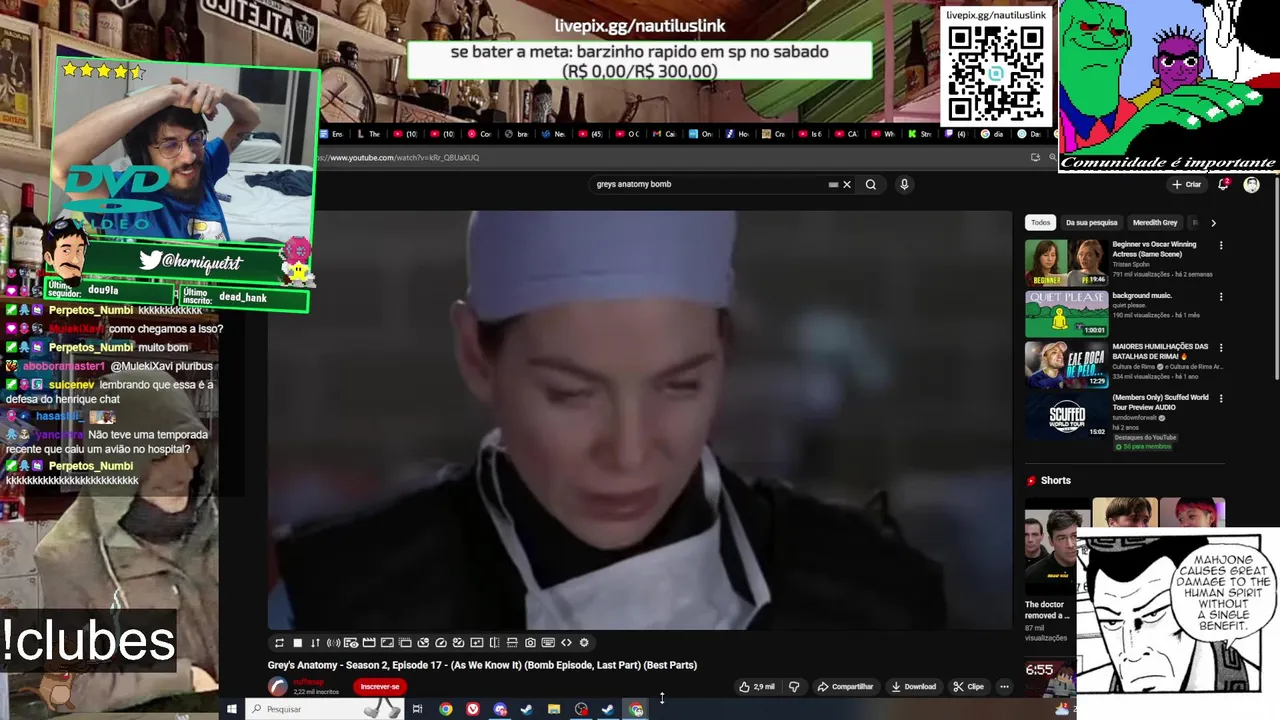Screen dimensions: 1280x720
Task: Open YouTube notifications bell
Action: (1224, 185)
